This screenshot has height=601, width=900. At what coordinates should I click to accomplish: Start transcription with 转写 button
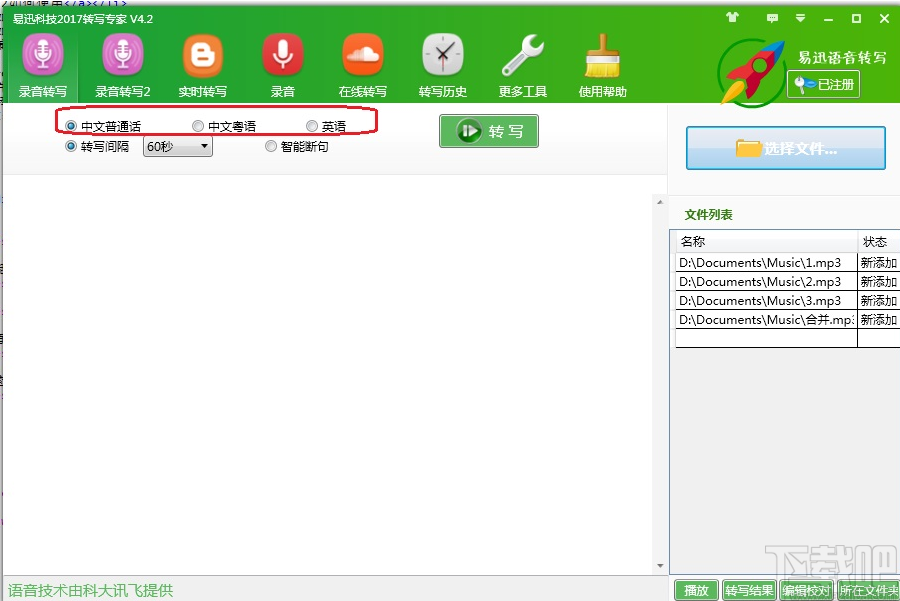click(x=489, y=131)
